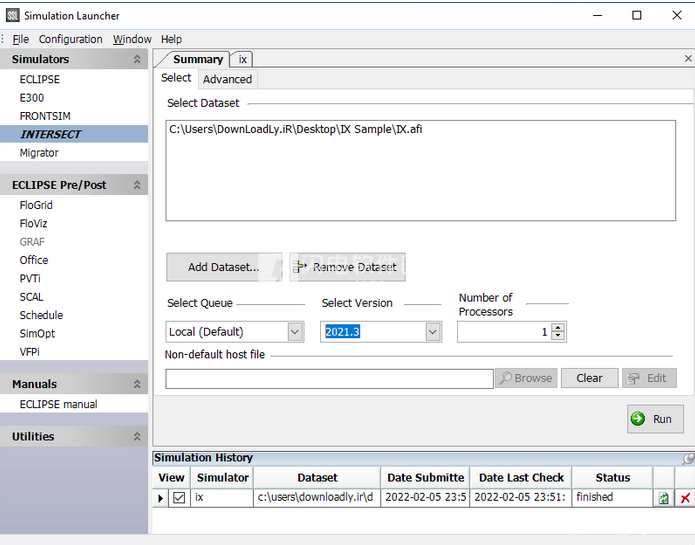Click the Simulation Launcher app icon
695x545 pixels.
click(x=13, y=16)
